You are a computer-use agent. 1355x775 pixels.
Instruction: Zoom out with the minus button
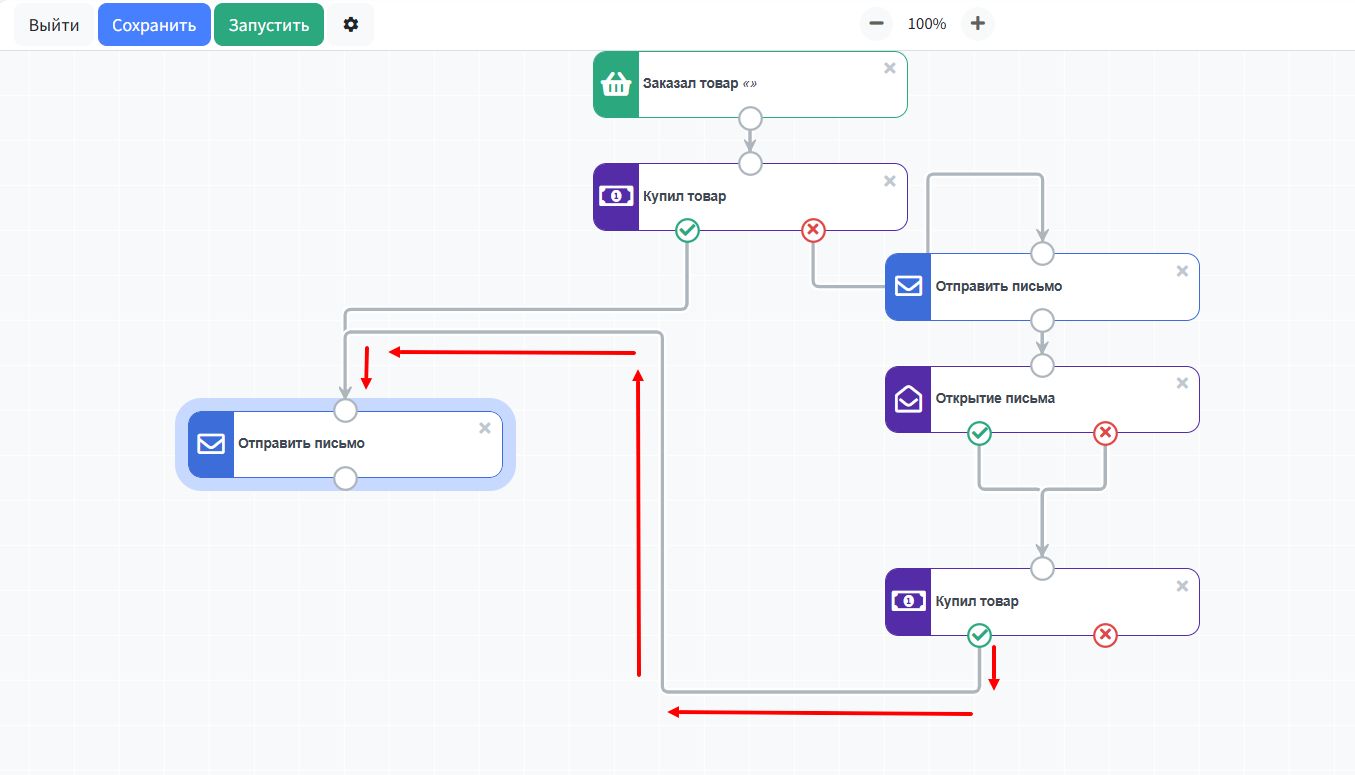click(876, 23)
